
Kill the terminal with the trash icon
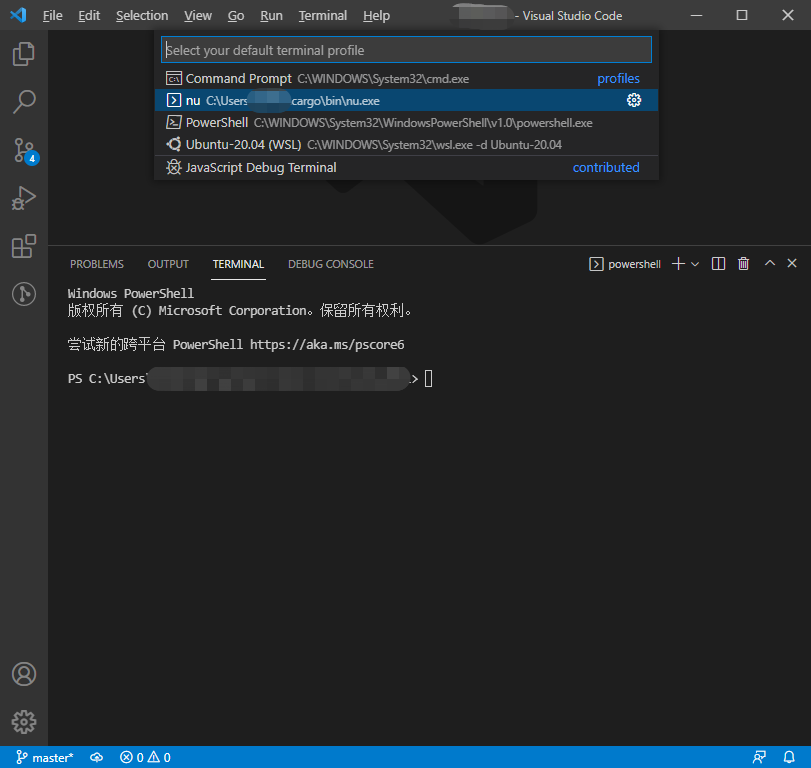743,263
